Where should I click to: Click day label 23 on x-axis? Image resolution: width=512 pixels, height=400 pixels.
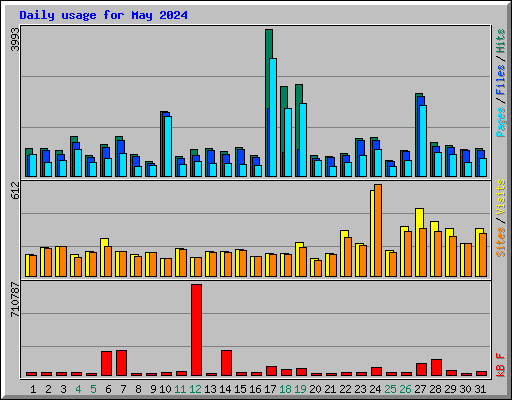360,389
